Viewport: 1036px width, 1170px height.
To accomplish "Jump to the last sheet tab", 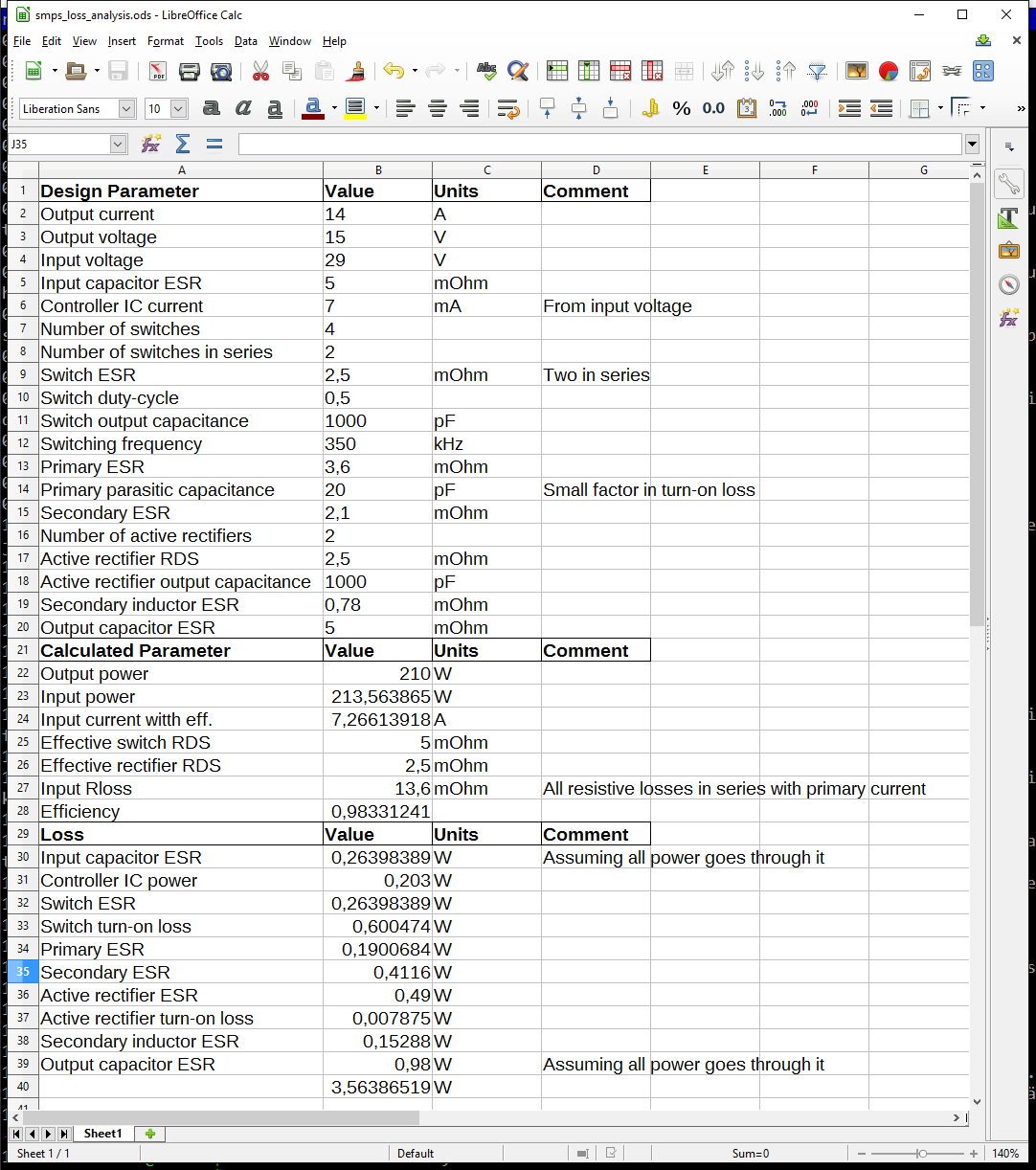I will tap(64, 1134).
